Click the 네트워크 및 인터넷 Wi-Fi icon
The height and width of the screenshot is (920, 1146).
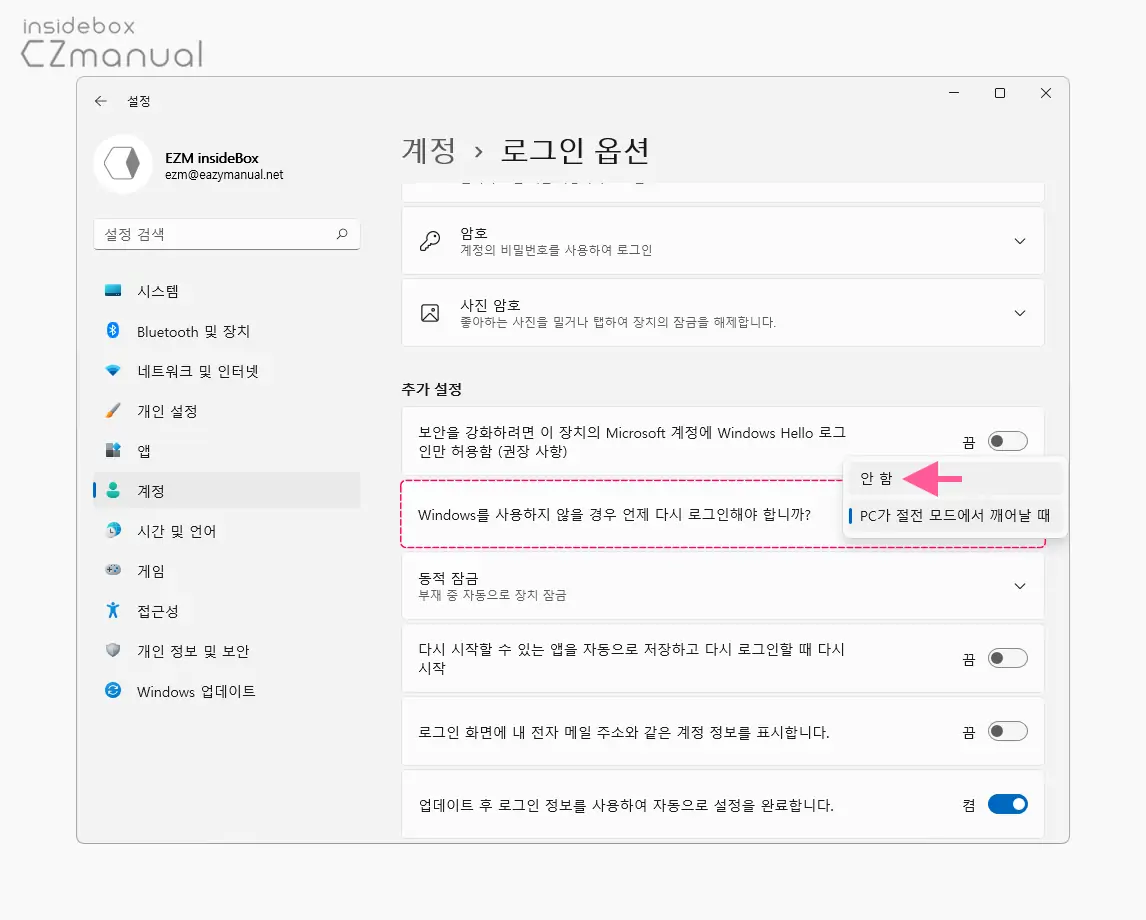[113, 370]
